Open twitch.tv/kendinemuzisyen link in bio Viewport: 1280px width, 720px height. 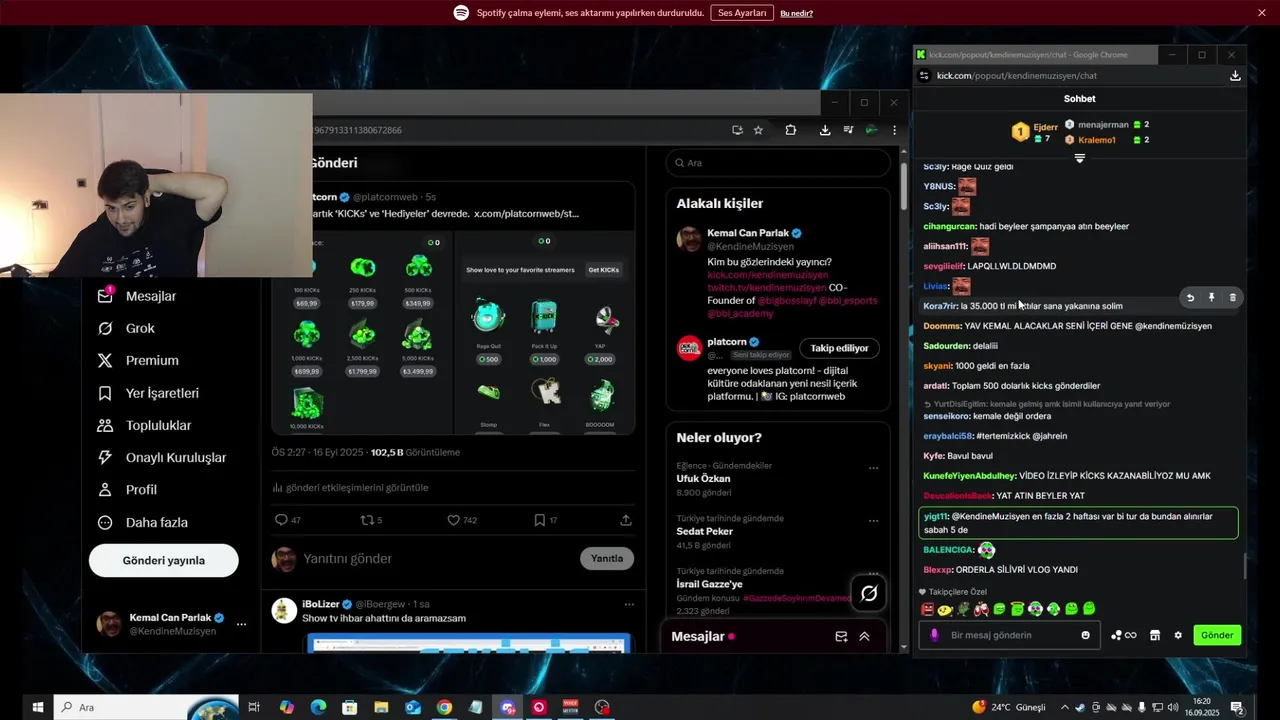(767, 288)
